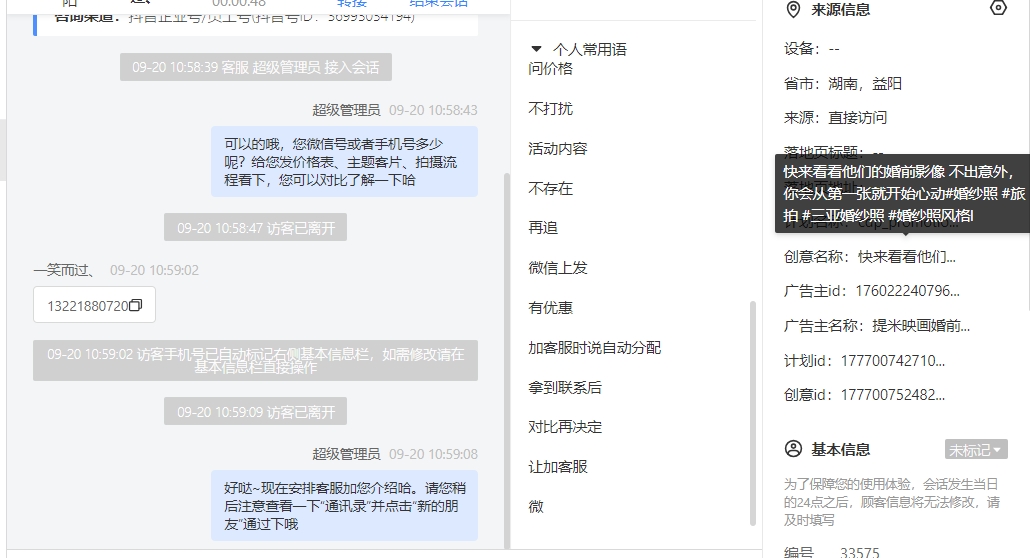
Task: Click the 访客手机号已自动标记 system notice
Action: click(x=256, y=360)
